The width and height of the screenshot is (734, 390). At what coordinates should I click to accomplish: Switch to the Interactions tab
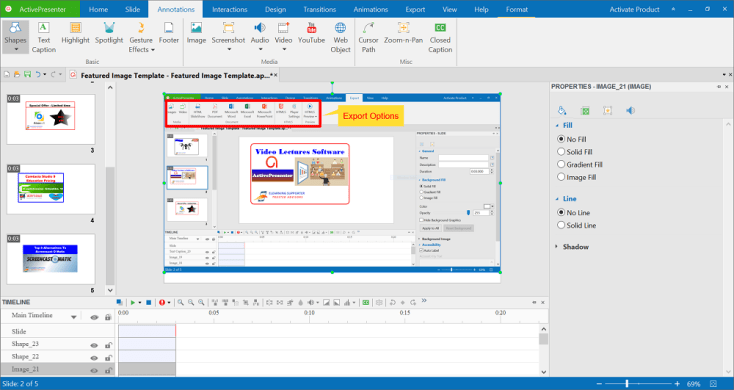230,9
